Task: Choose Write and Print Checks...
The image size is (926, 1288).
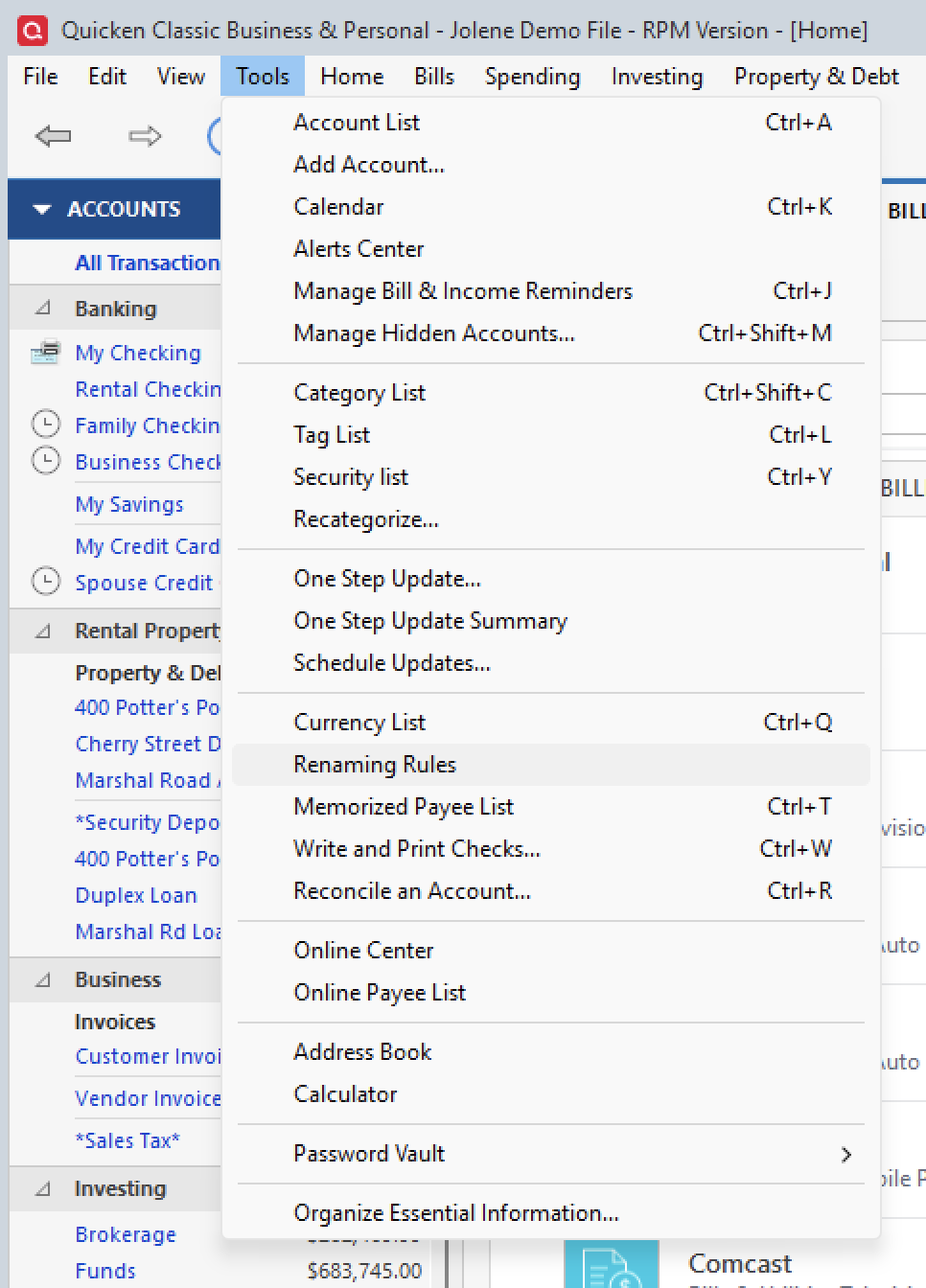Action: [x=551, y=849]
